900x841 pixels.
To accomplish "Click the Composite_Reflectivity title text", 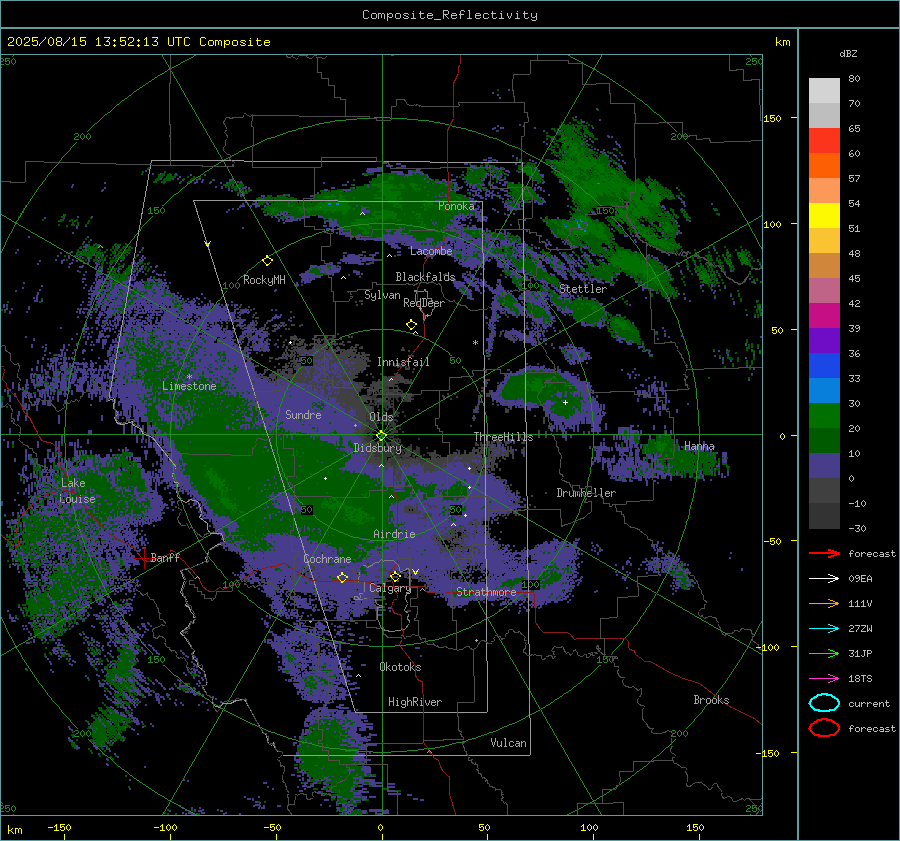I will (x=450, y=15).
